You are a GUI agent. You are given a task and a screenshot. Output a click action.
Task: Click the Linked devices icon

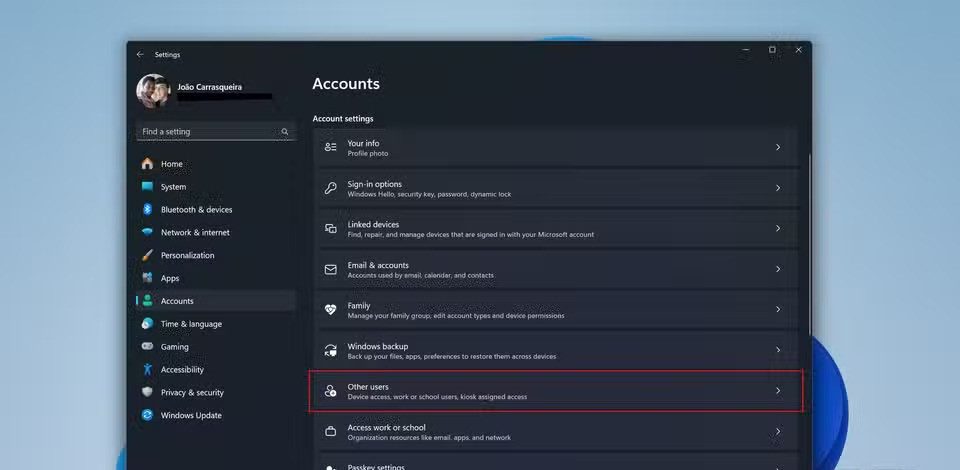point(331,228)
